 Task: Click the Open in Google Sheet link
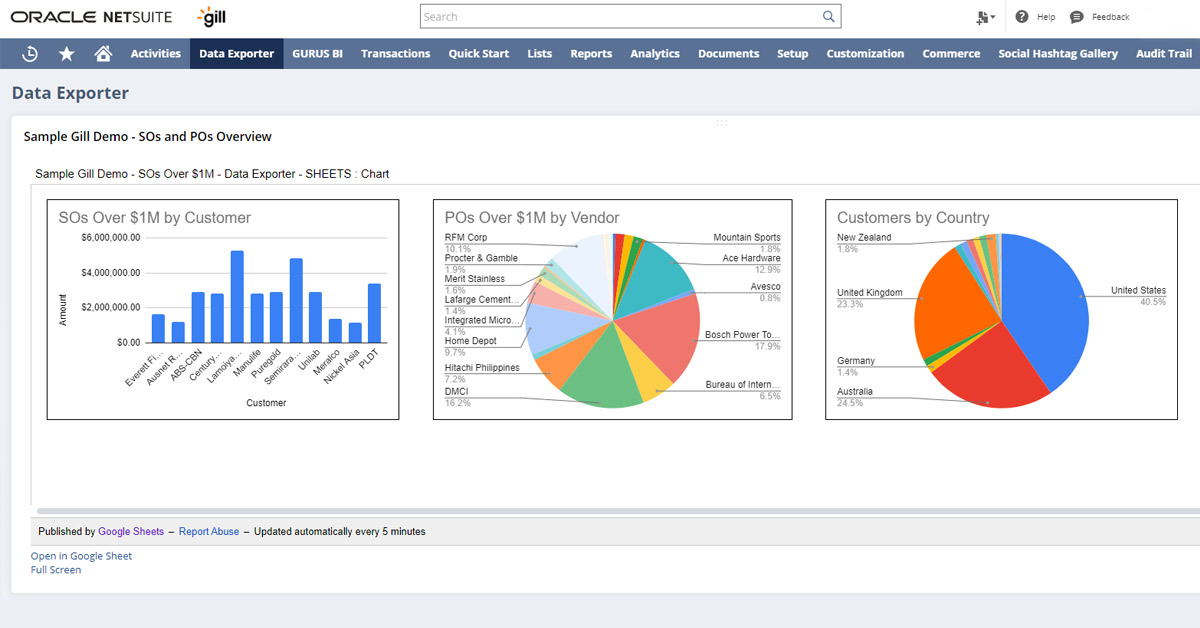point(81,556)
